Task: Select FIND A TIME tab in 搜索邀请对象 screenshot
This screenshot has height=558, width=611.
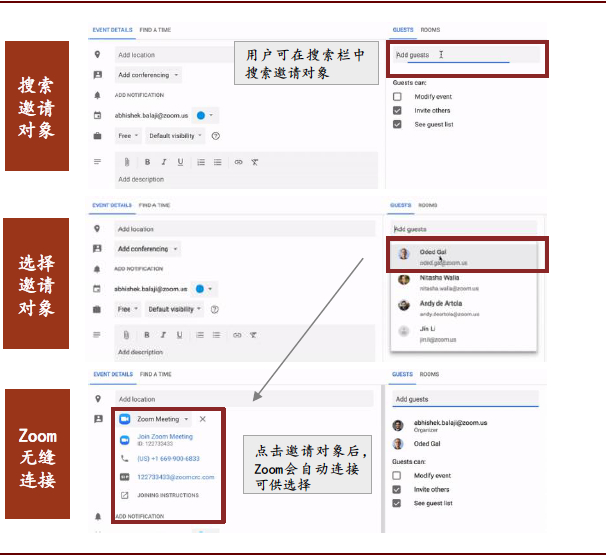Action: coord(155,30)
